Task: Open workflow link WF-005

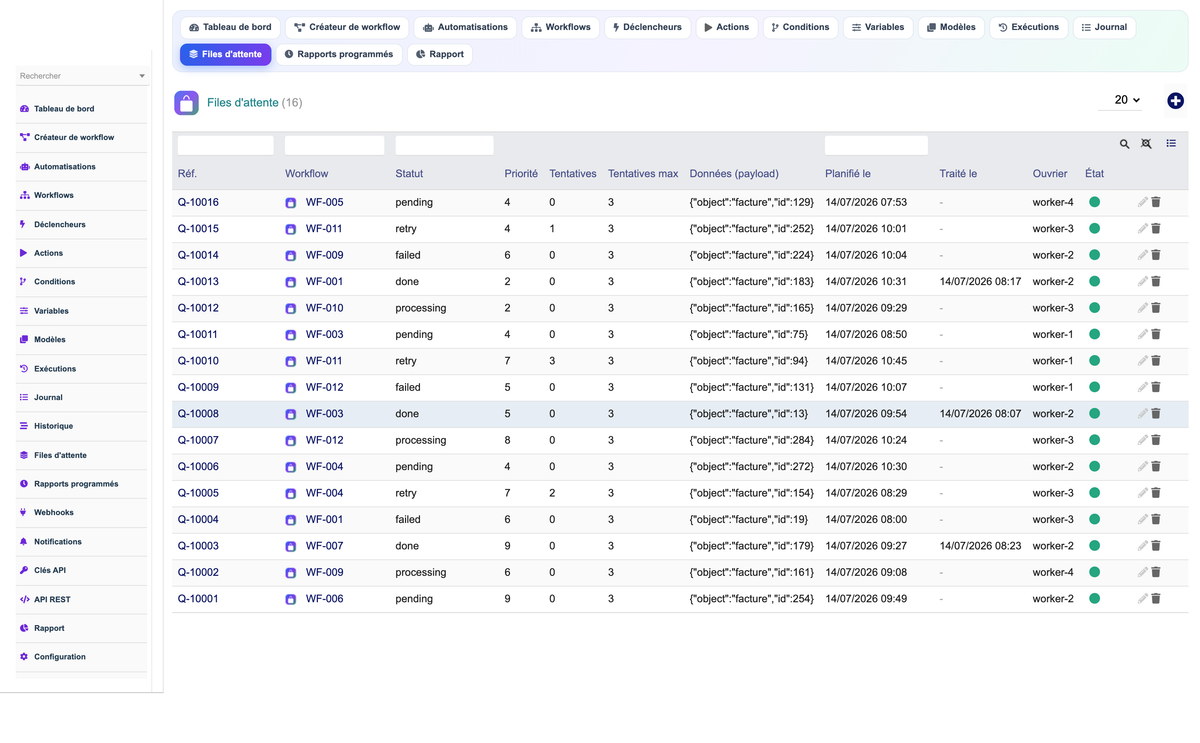Action: point(324,202)
